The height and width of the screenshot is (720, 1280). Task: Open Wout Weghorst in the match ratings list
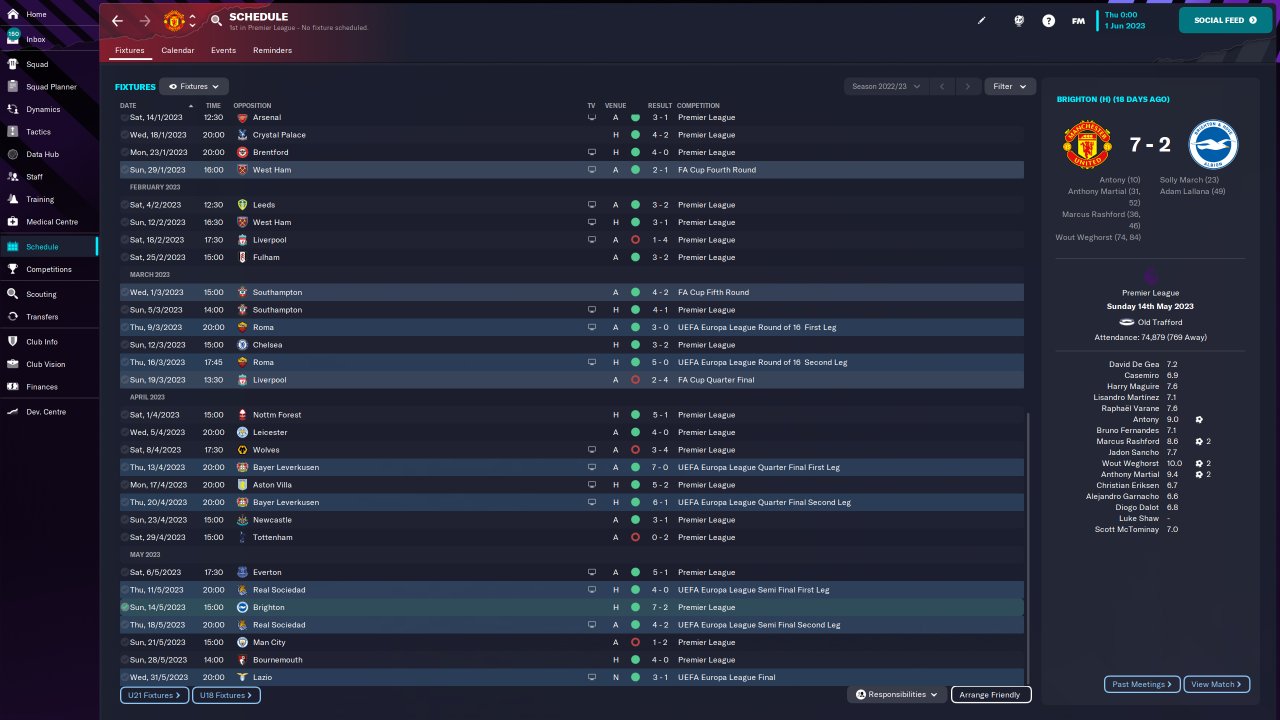(1130, 464)
